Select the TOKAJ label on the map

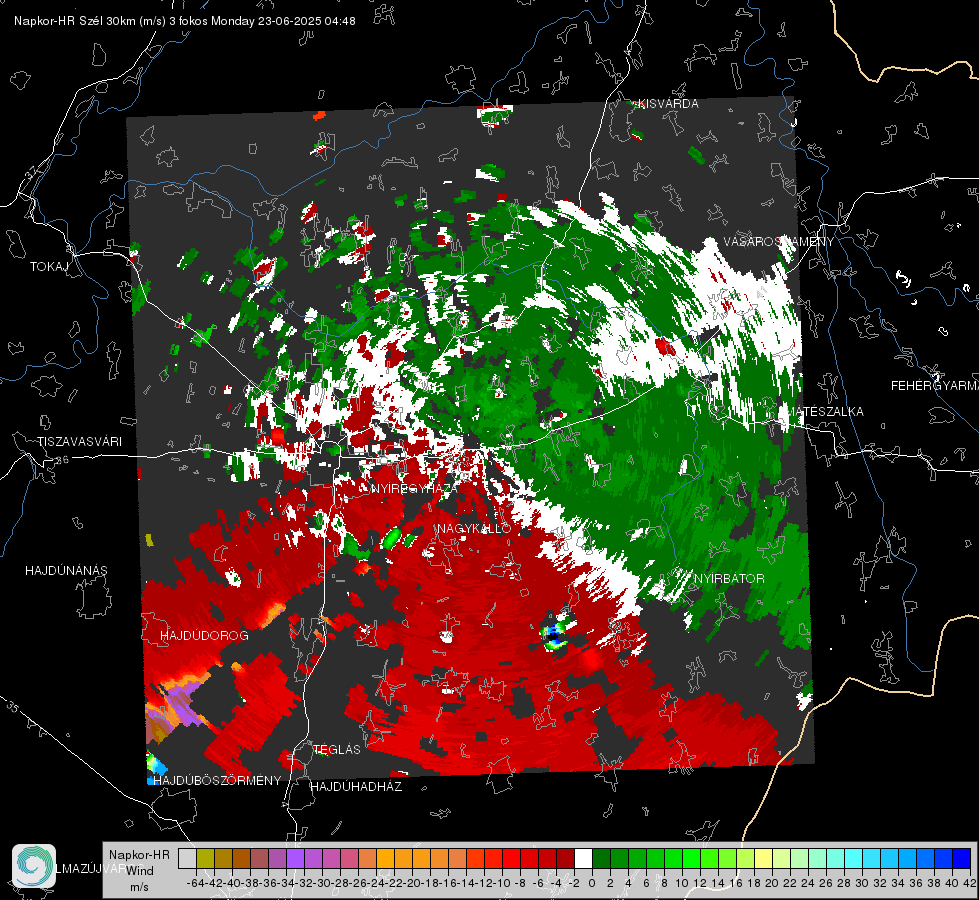coord(49,267)
